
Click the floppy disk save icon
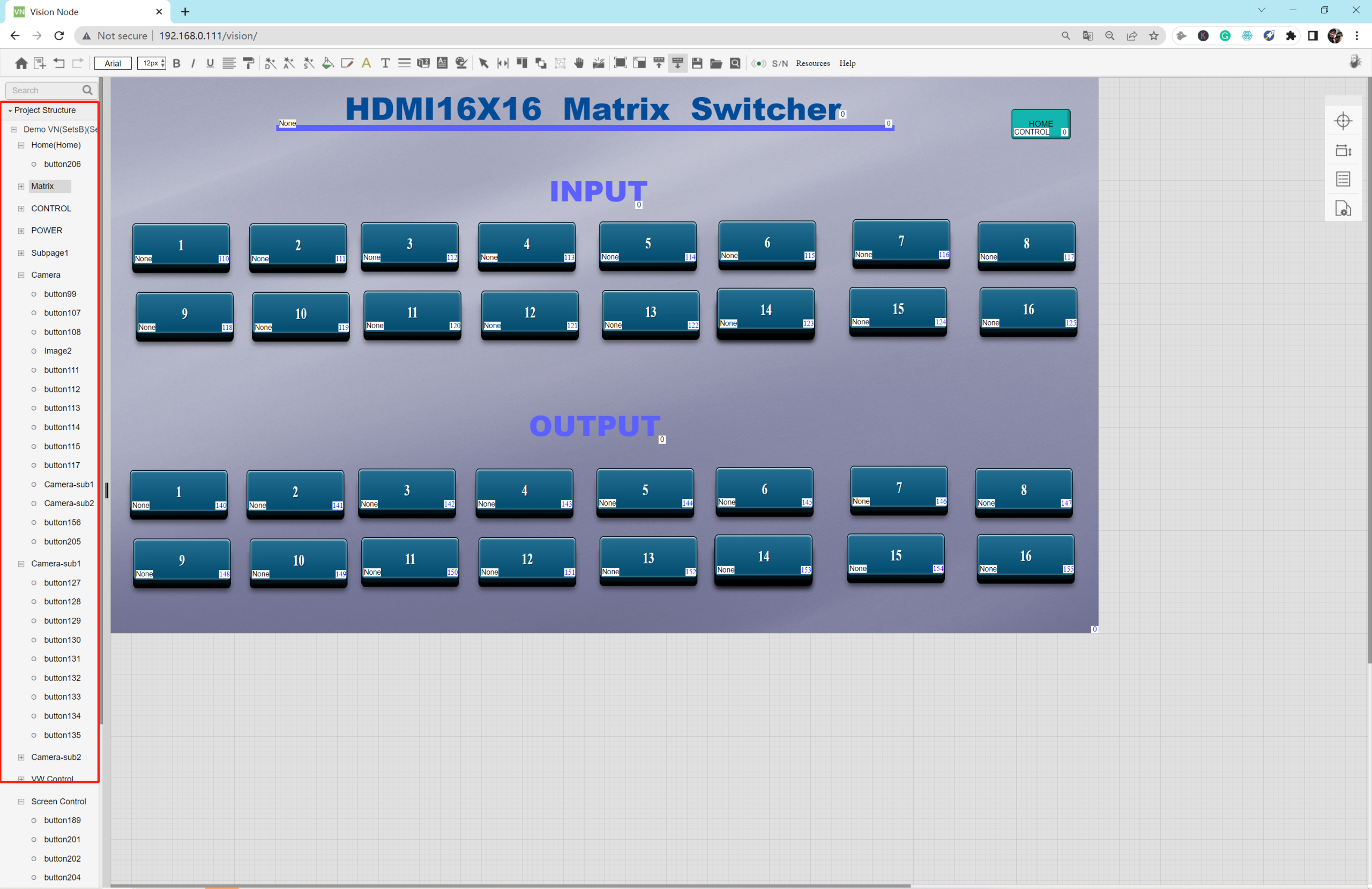tap(697, 63)
